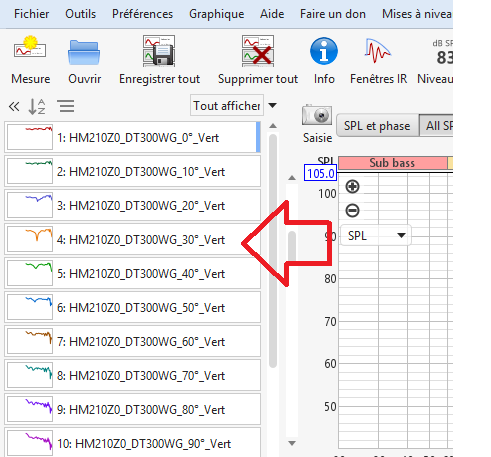Open a file with Ouvrir folder icon

(84, 52)
